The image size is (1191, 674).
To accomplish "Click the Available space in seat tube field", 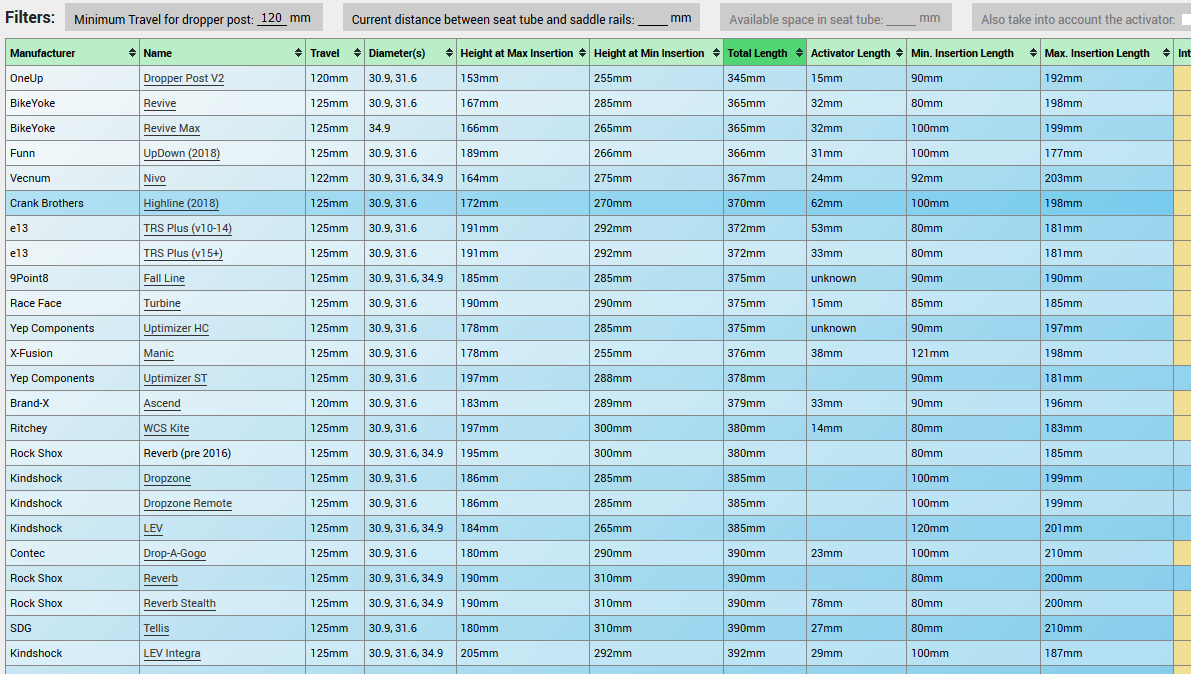I will click(x=900, y=18).
